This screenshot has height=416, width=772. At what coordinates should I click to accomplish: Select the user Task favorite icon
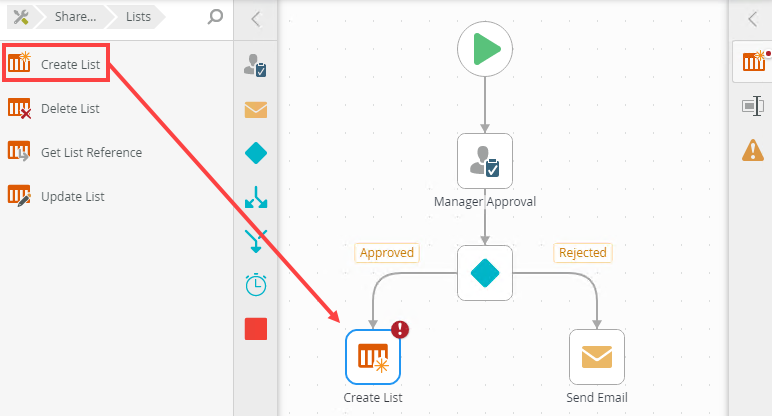coord(256,65)
